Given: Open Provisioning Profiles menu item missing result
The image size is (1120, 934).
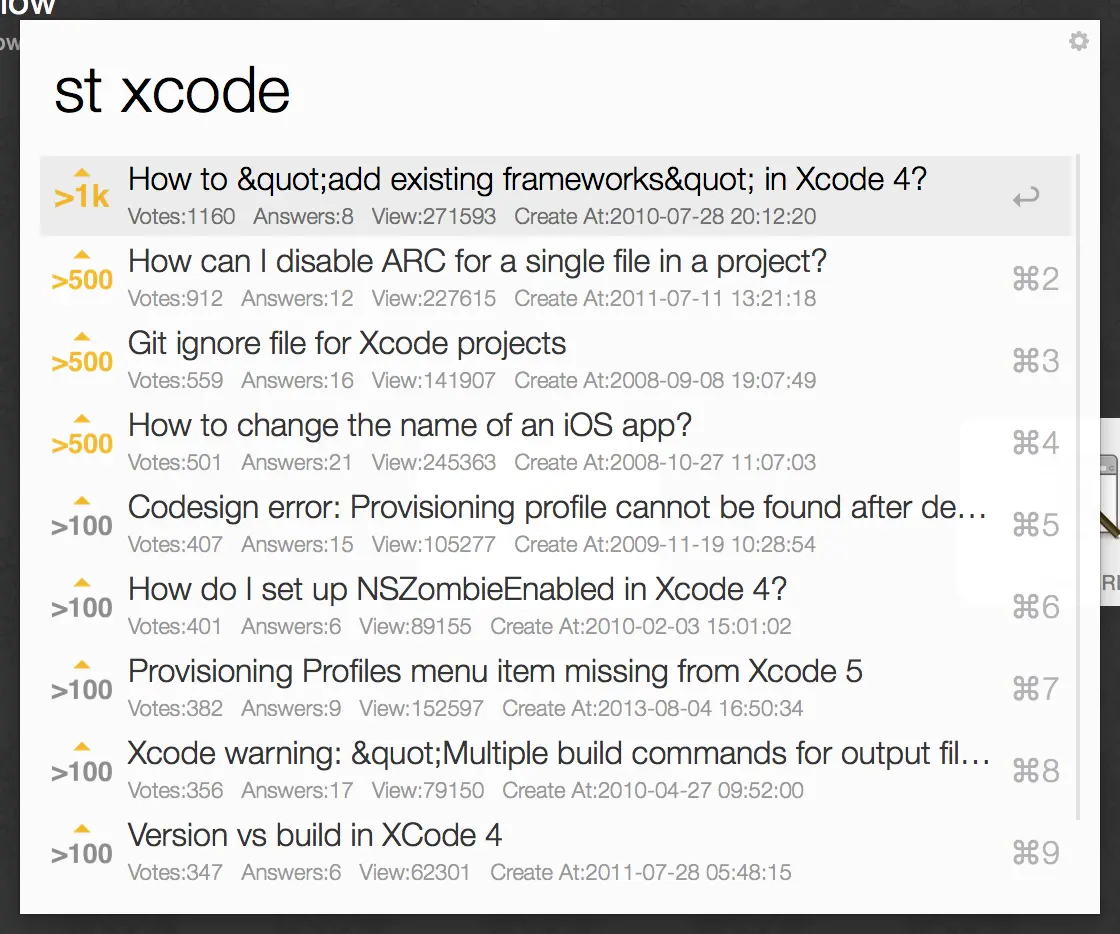Looking at the screenshot, I should coord(556,689).
